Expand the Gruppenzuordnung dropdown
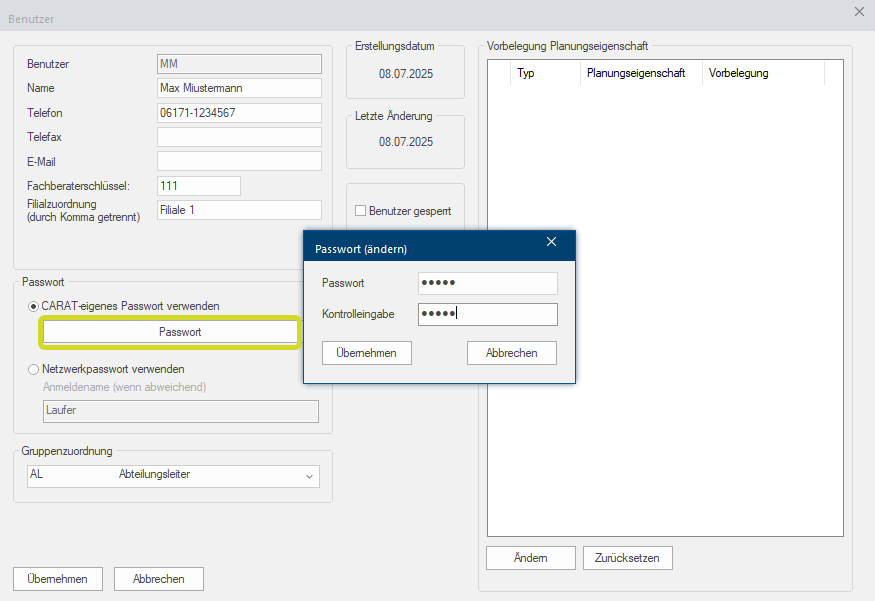This screenshot has height=601, width=875. pos(308,476)
